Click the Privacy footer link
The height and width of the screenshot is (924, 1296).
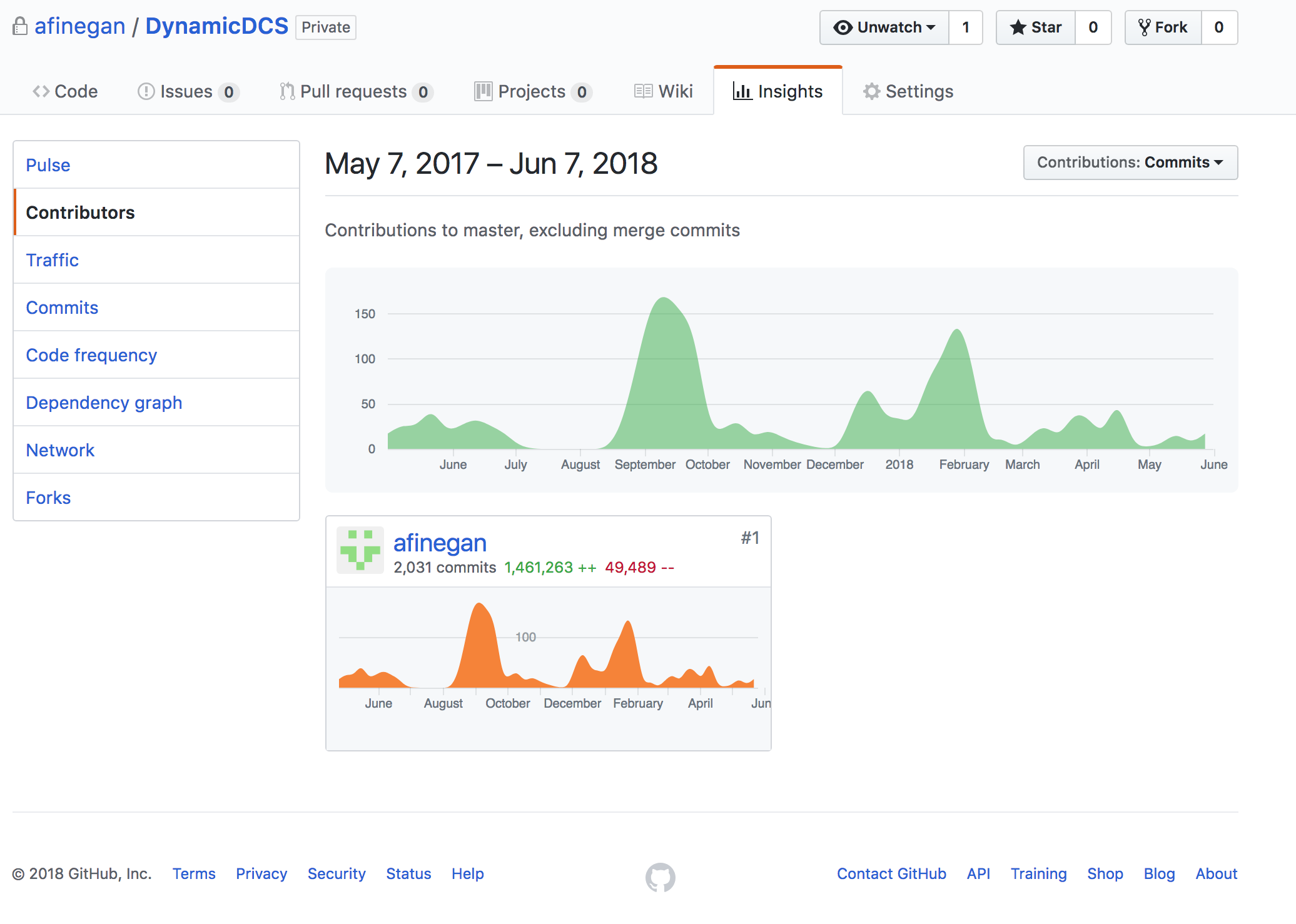click(x=261, y=873)
